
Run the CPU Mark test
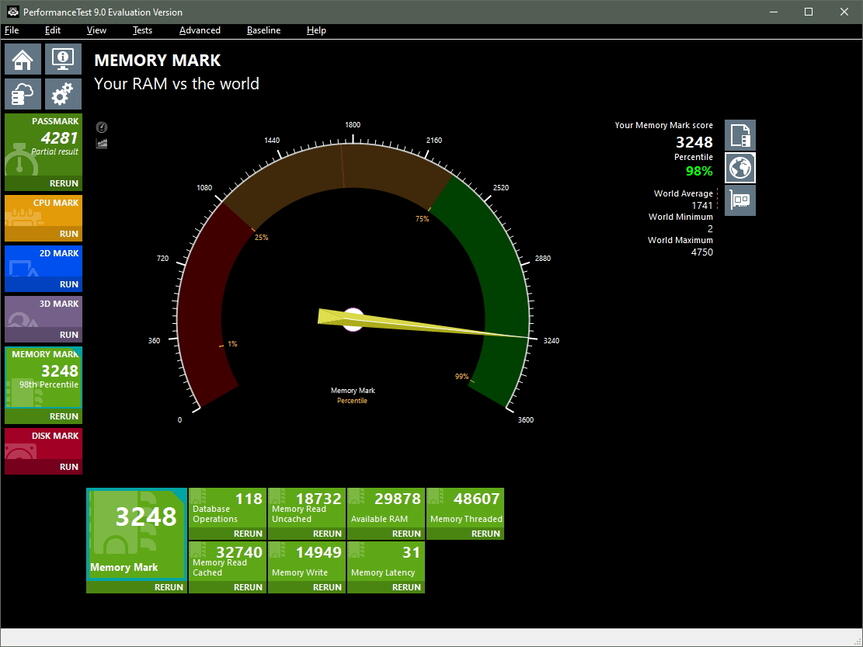click(x=69, y=234)
